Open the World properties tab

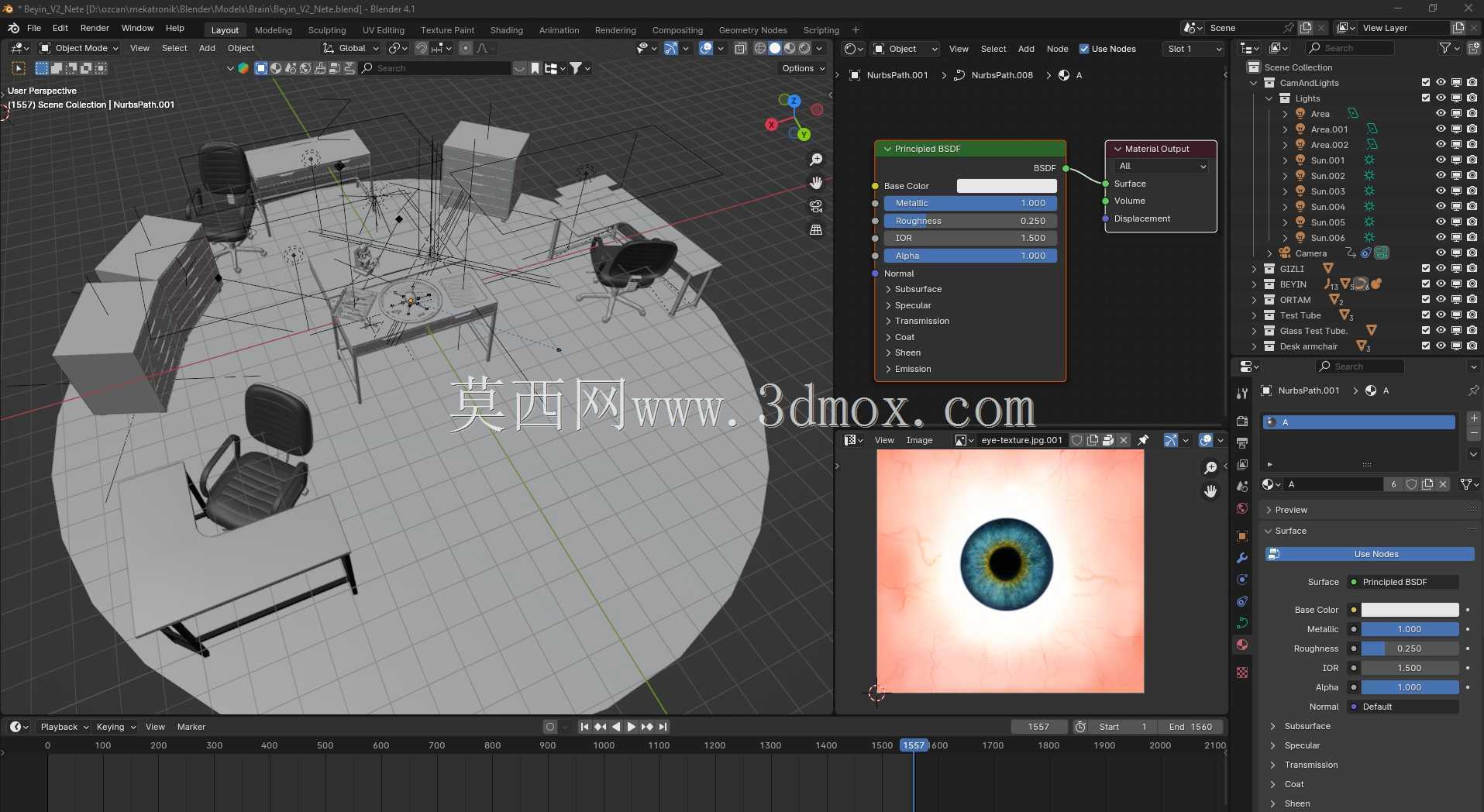click(1242, 508)
